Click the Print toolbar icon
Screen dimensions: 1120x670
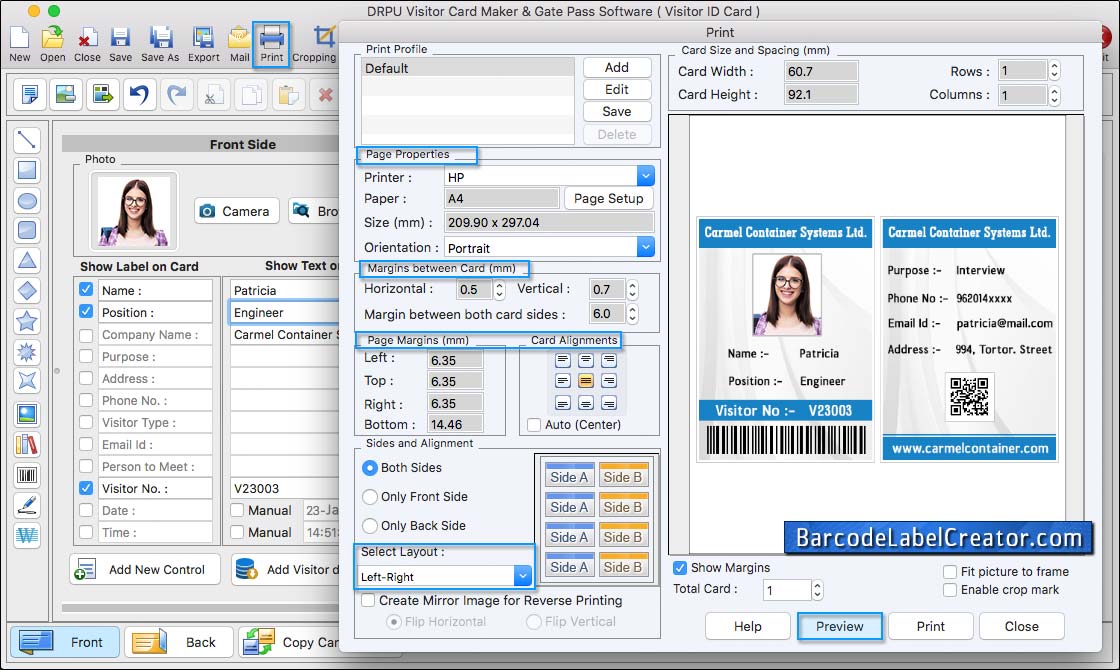tap(271, 44)
